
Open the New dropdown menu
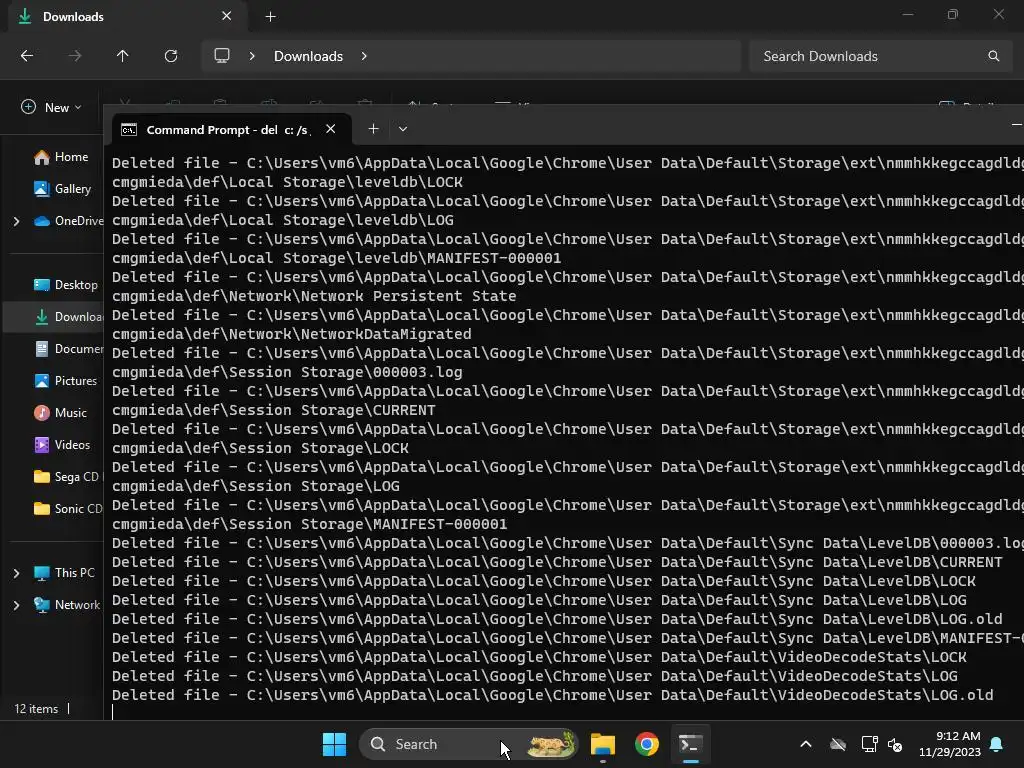pos(52,107)
